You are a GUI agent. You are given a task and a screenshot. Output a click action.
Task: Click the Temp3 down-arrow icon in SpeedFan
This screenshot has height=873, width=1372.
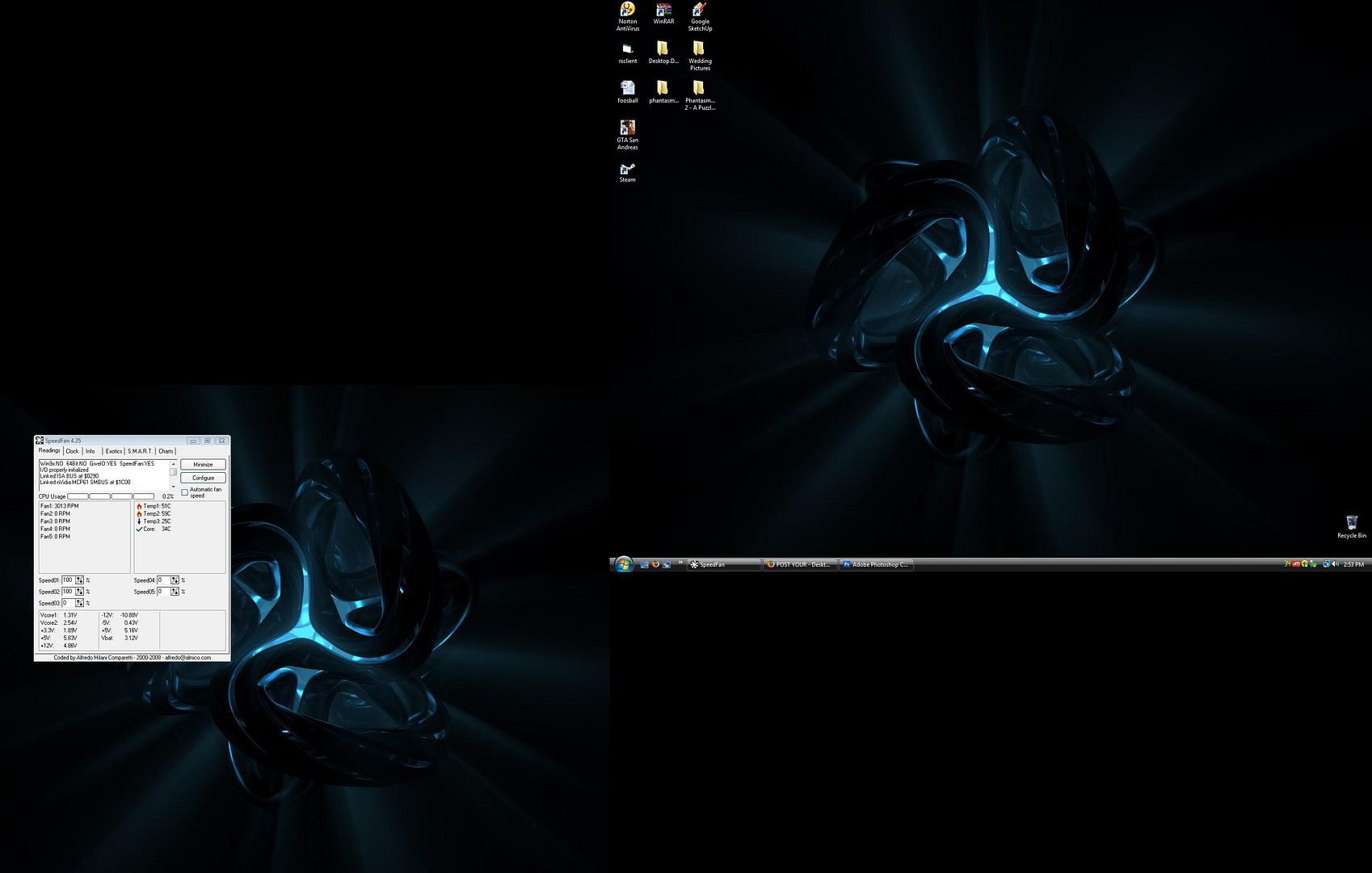[x=139, y=521]
